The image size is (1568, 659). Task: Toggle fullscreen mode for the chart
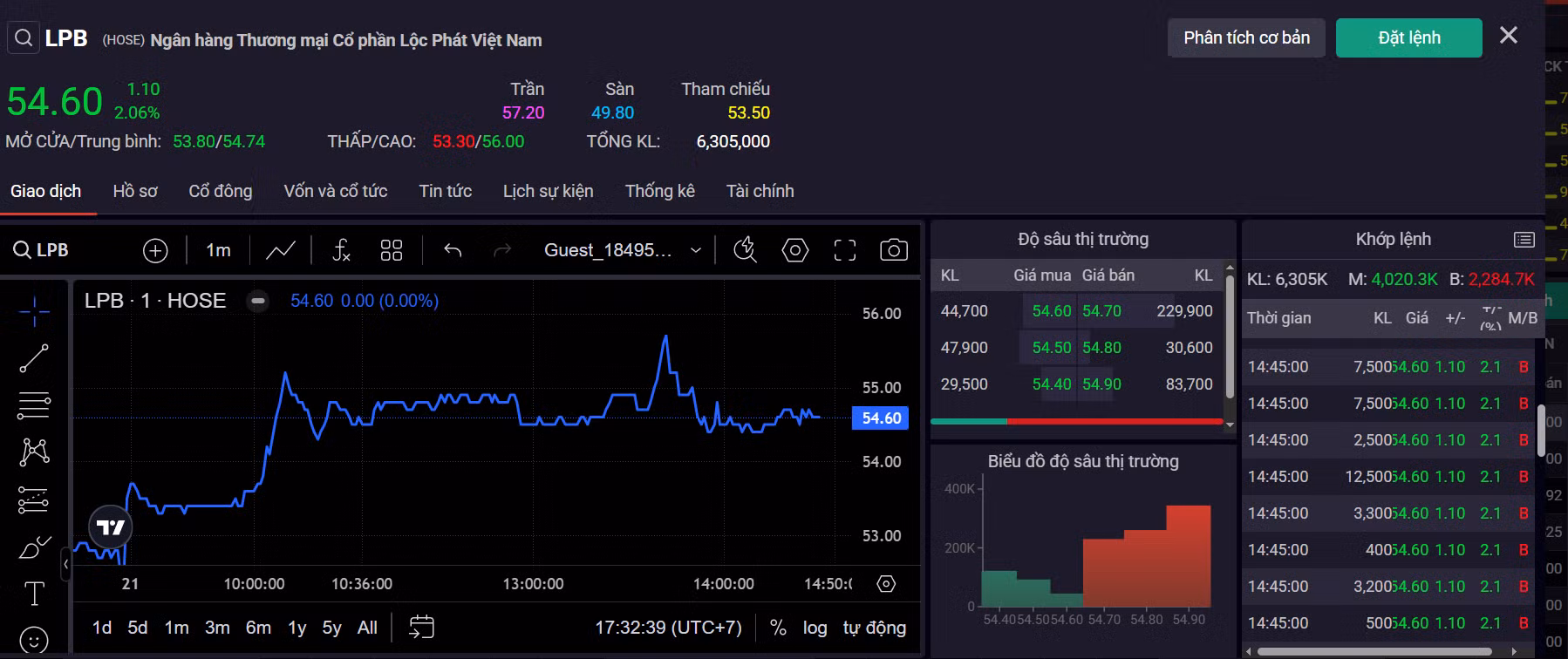pos(845,251)
